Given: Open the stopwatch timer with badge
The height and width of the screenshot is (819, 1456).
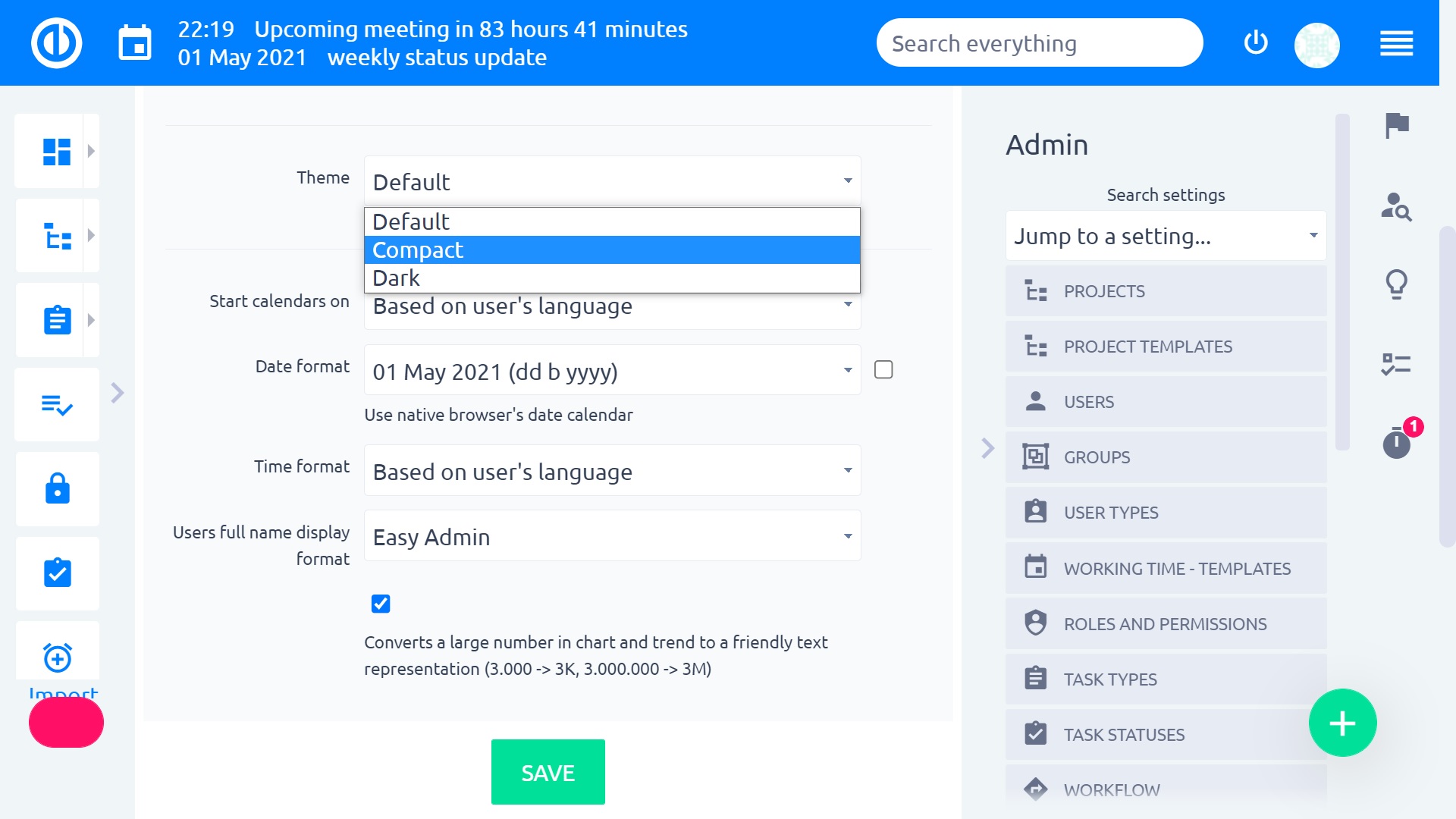Looking at the screenshot, I should click(x=1396, y=443).
